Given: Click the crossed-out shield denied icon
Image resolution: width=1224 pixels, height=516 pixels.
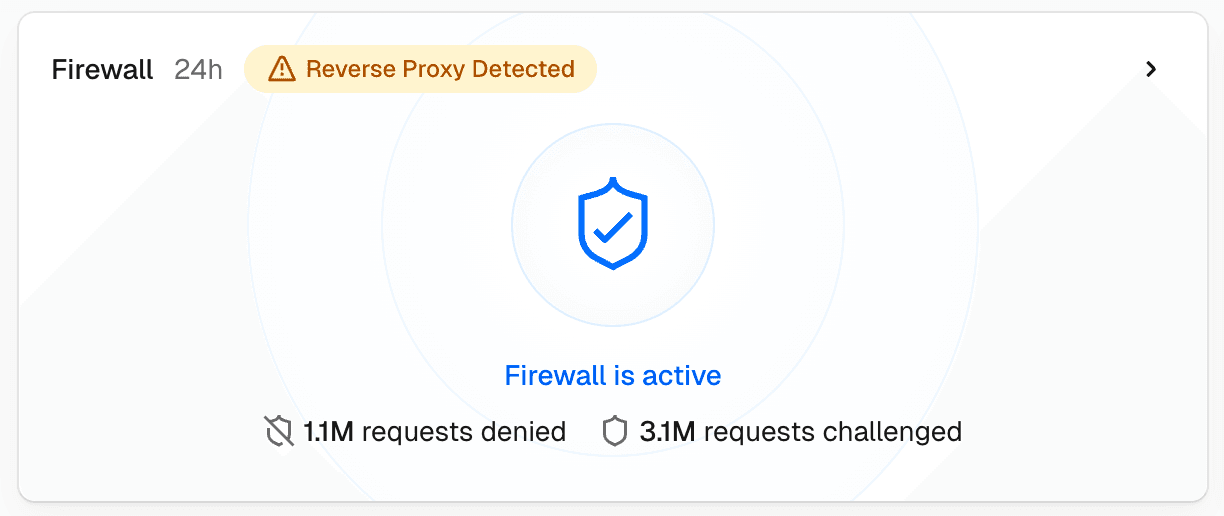Looking at the screenshot, I should [278, 432].
